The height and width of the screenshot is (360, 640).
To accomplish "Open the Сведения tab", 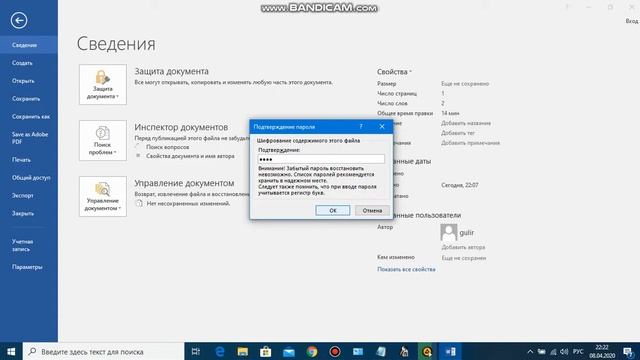I will pos(29,45).
